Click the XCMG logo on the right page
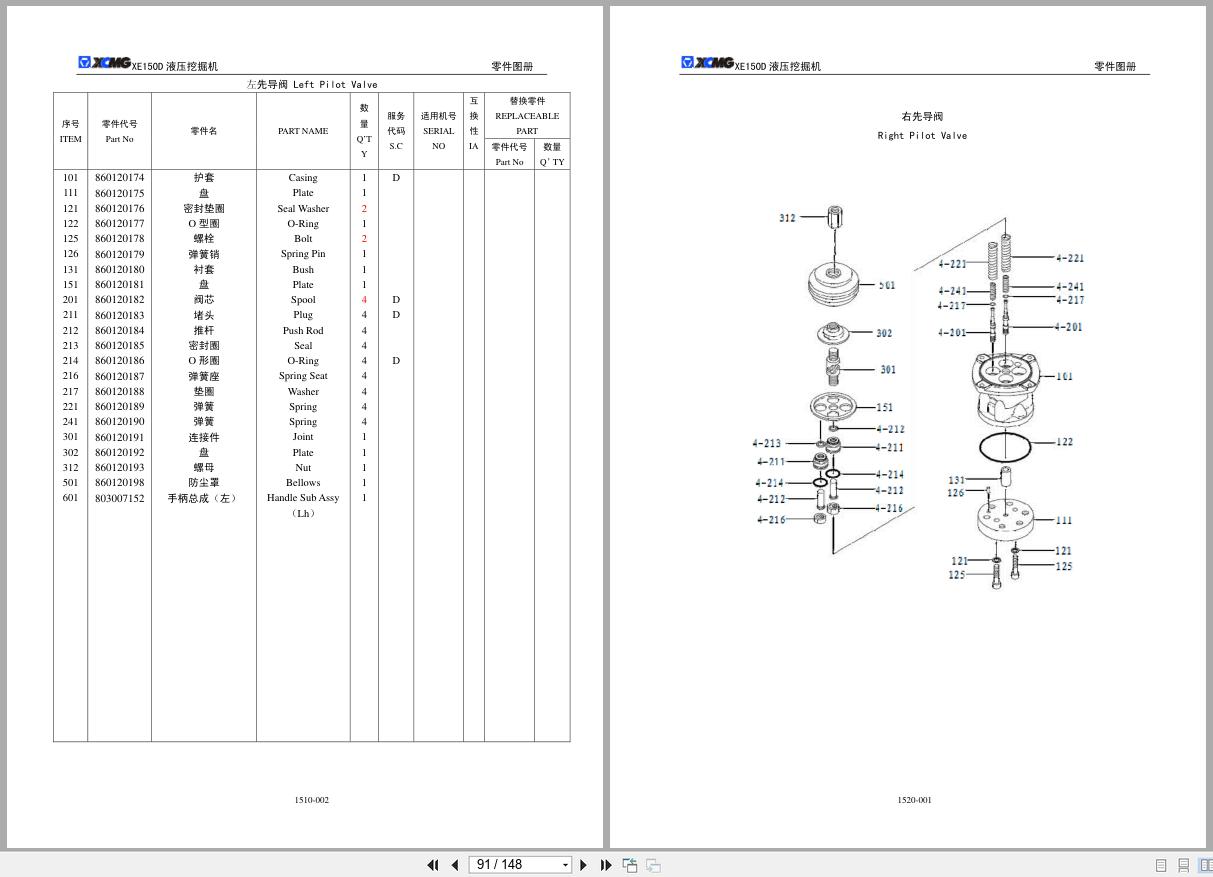Image resolution: width=1213 pixels, height=877 pixels. 707,63
